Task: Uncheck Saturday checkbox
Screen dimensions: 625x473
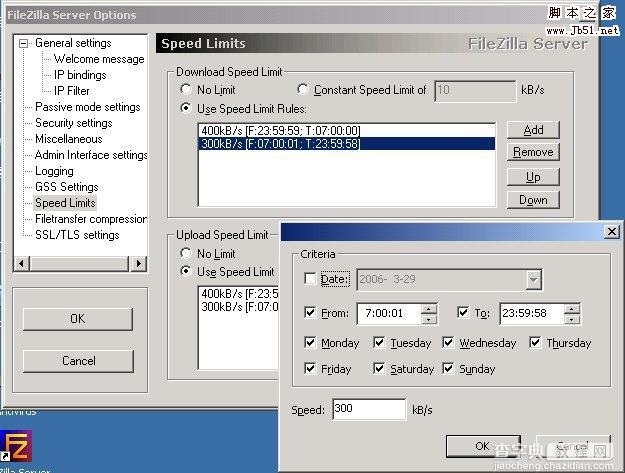Action: point(379,369)
